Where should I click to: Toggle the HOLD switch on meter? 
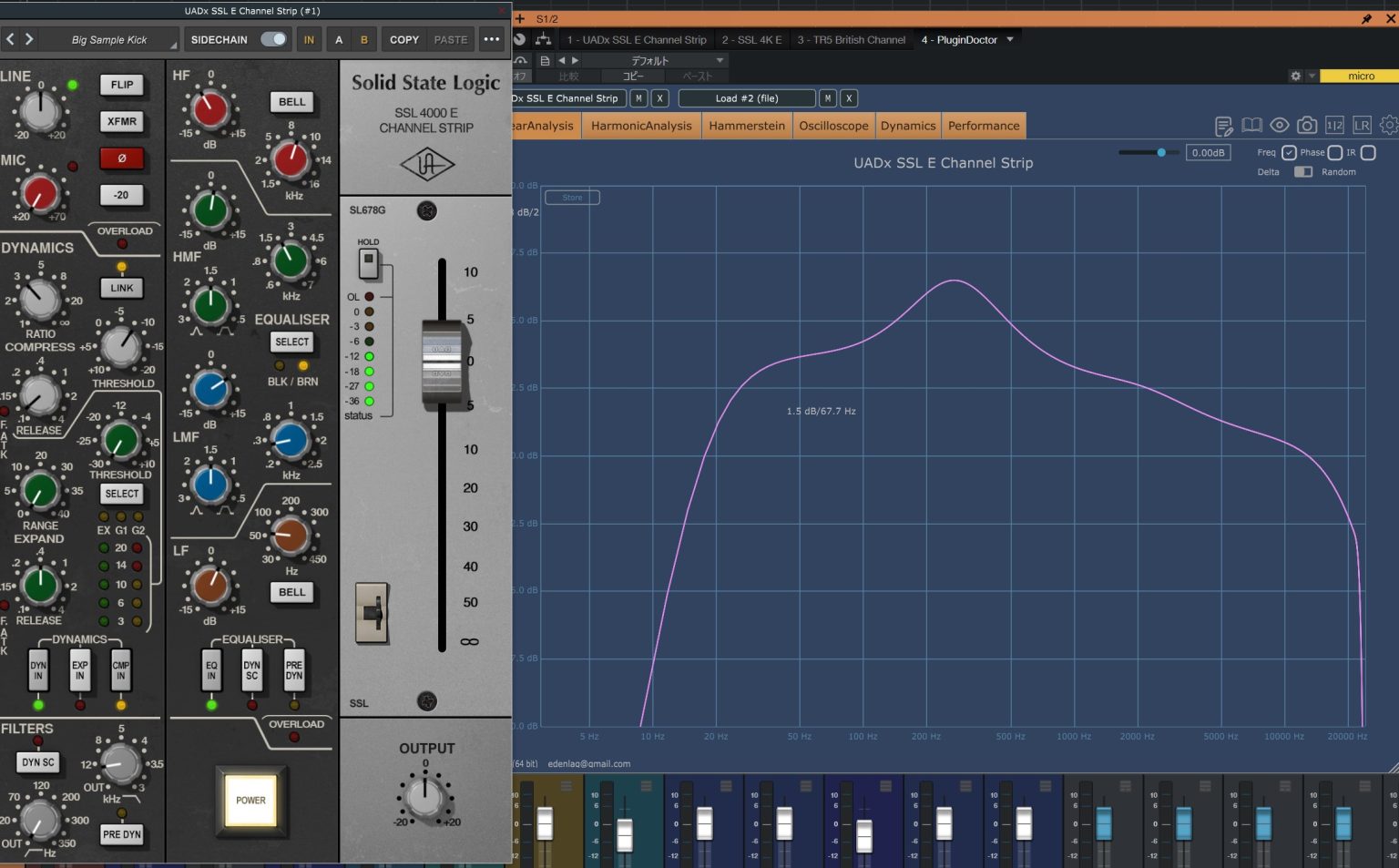coord(368,264)
